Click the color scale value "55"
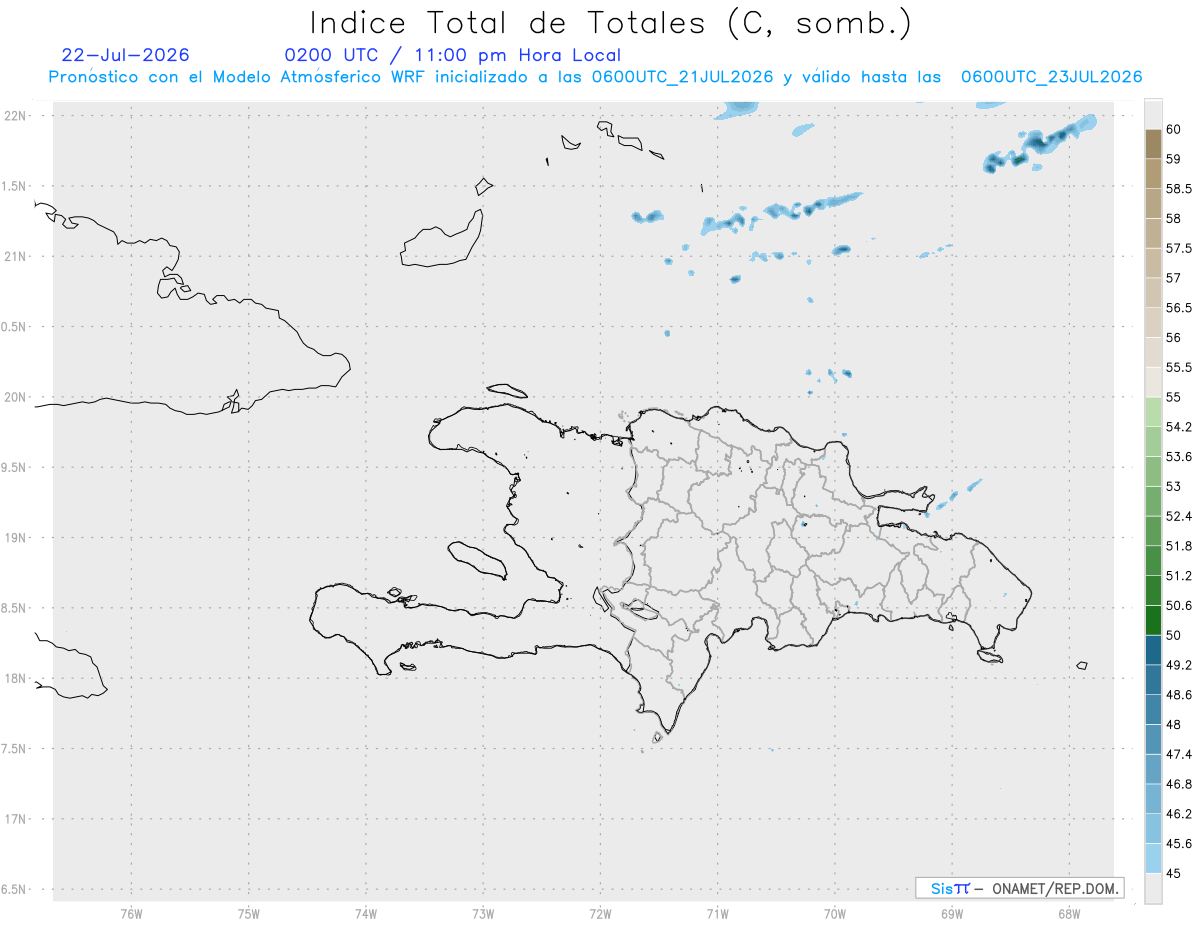 point(1173,398)
